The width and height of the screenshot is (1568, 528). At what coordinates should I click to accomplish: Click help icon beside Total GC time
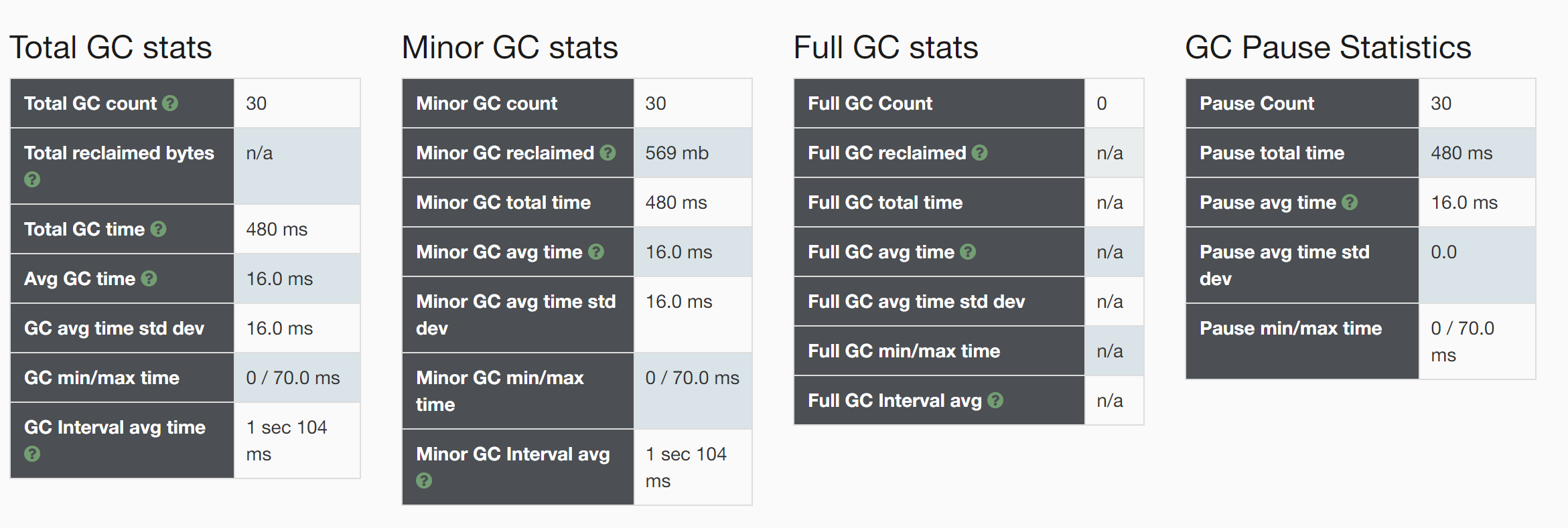(x=158, y=229)
